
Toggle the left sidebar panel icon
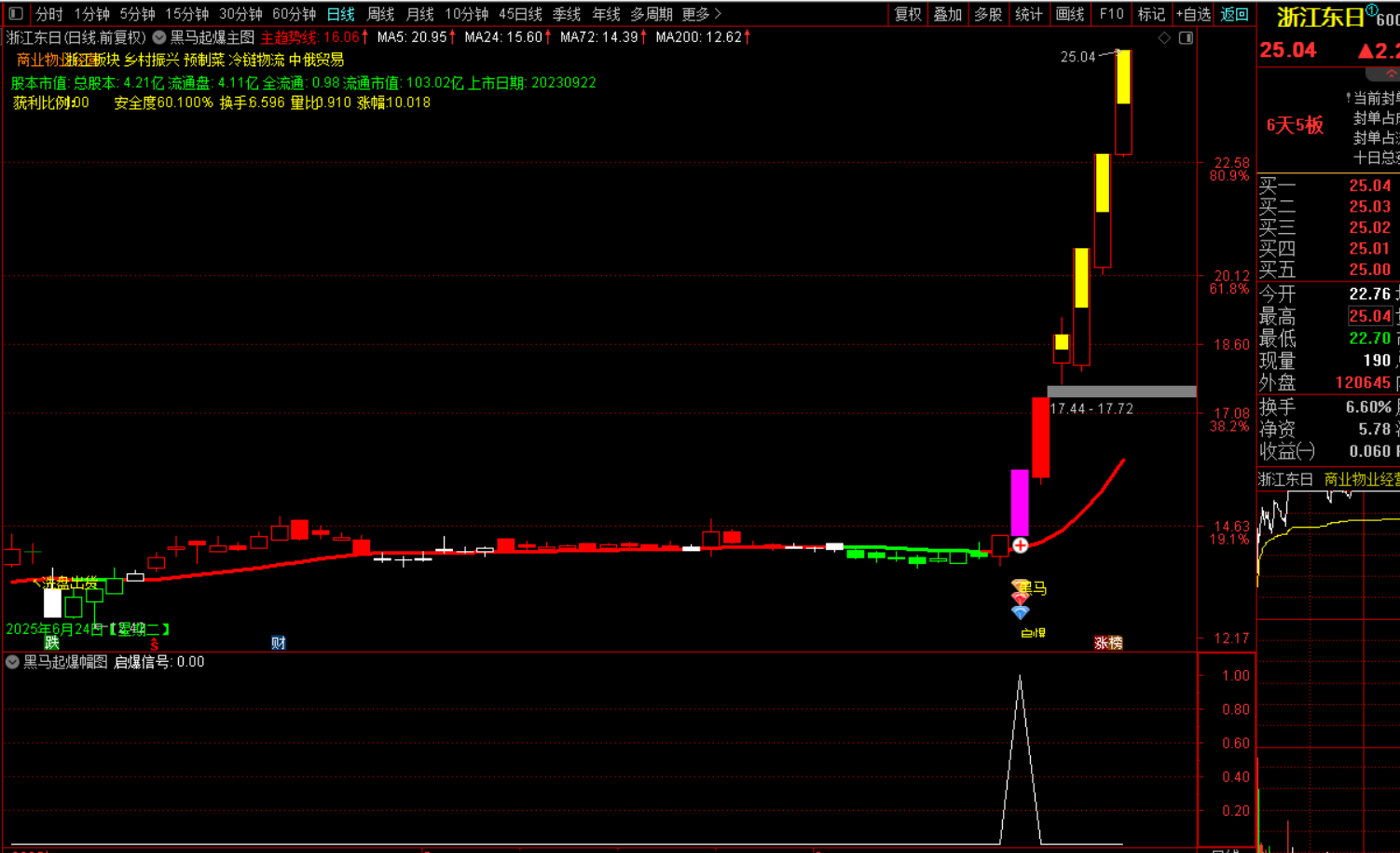pos(15,13)
